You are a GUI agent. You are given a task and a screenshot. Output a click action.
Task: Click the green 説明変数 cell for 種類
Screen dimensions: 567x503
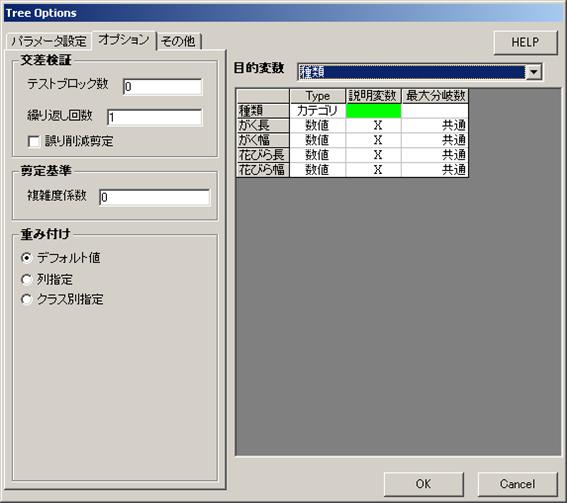coord(374,111)
